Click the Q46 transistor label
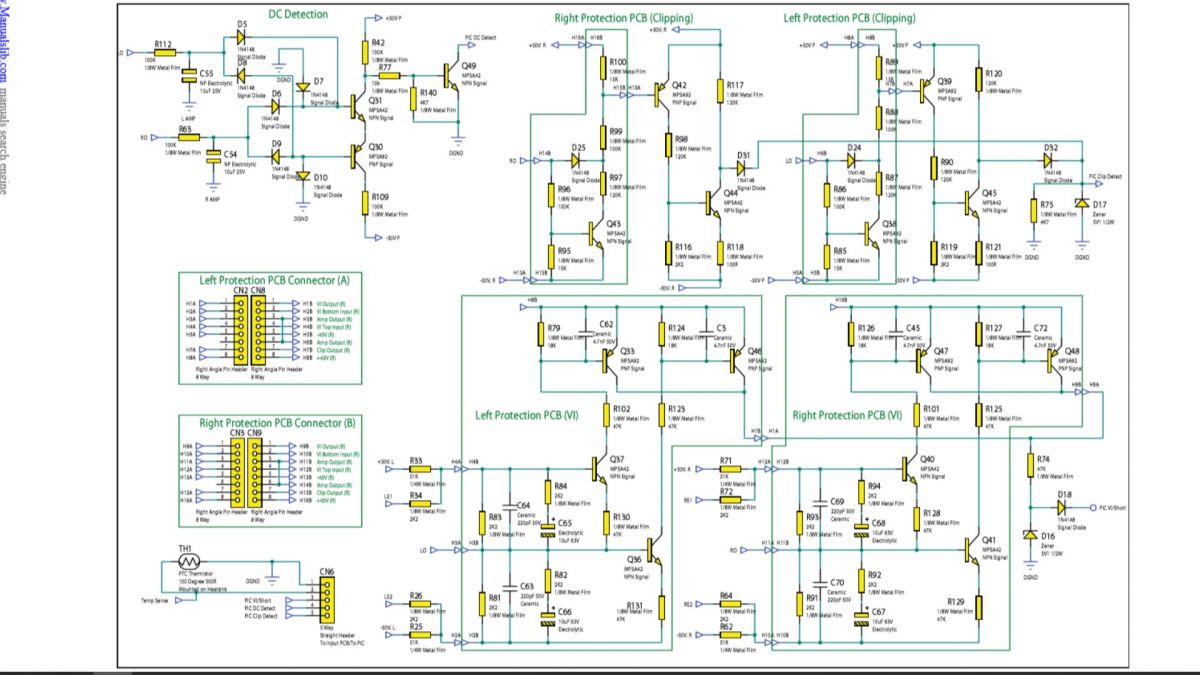 [x=755, y=351]
